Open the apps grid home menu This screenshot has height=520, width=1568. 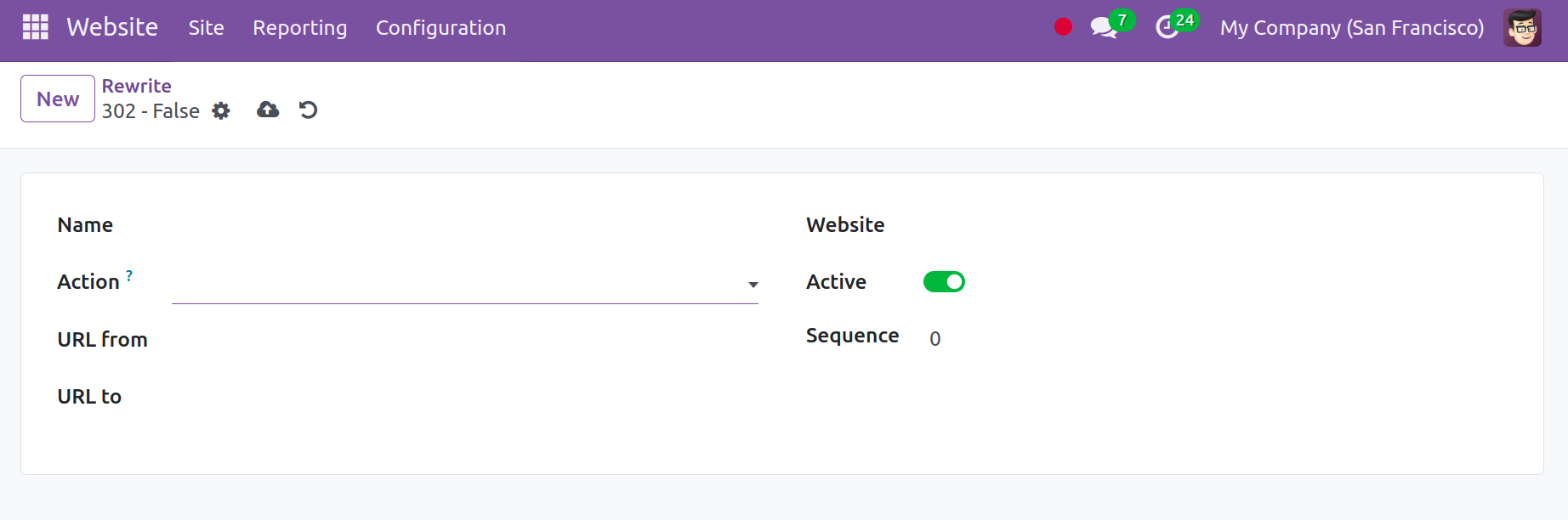pyautogui.click(x=35, y=27)
